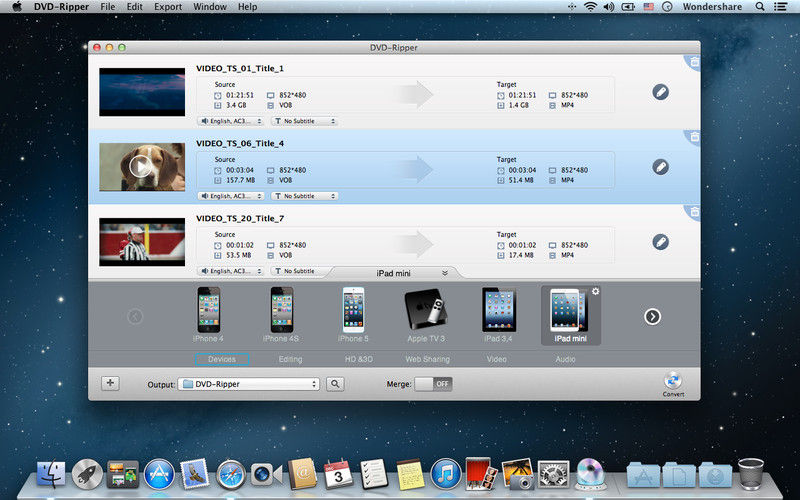The width and height of the screenshot is (800, 500).
Task: Select the iPad mini device preset
Action: pos(570,315)
